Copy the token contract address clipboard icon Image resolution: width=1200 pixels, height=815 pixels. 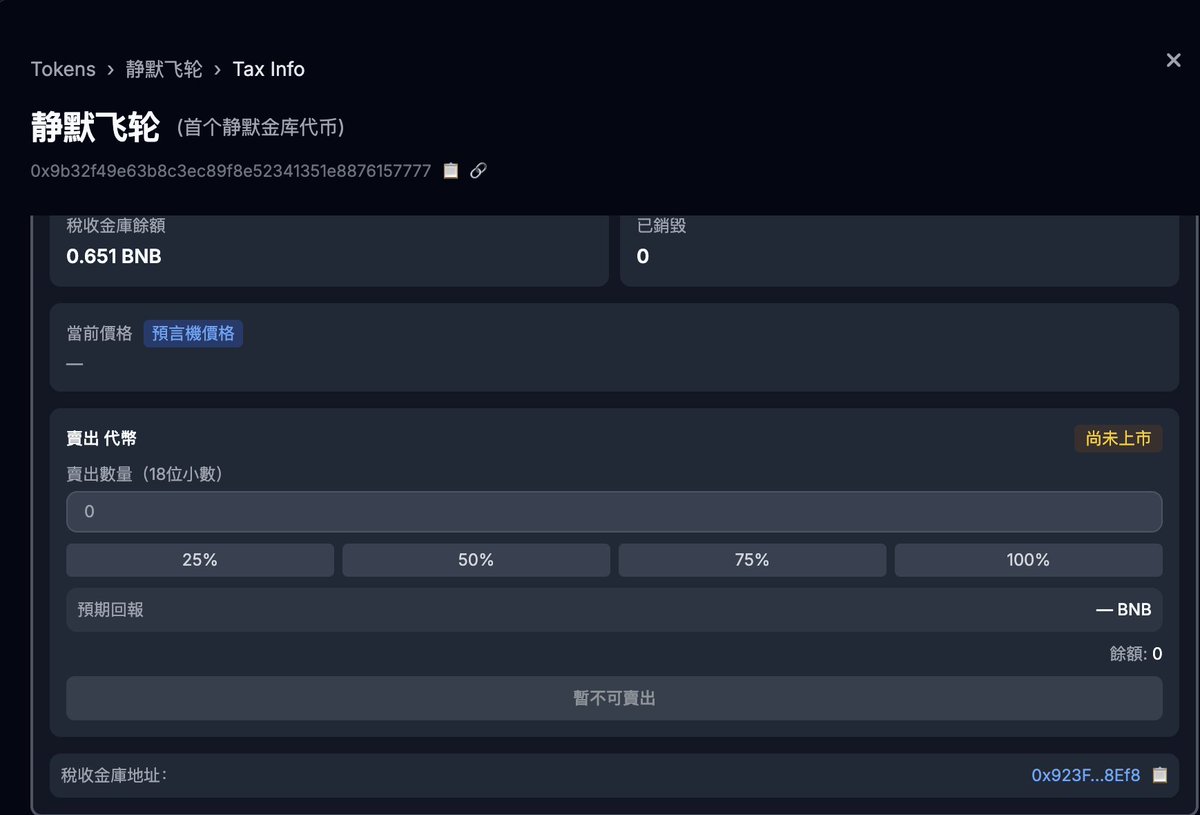(x=450, y=171)
